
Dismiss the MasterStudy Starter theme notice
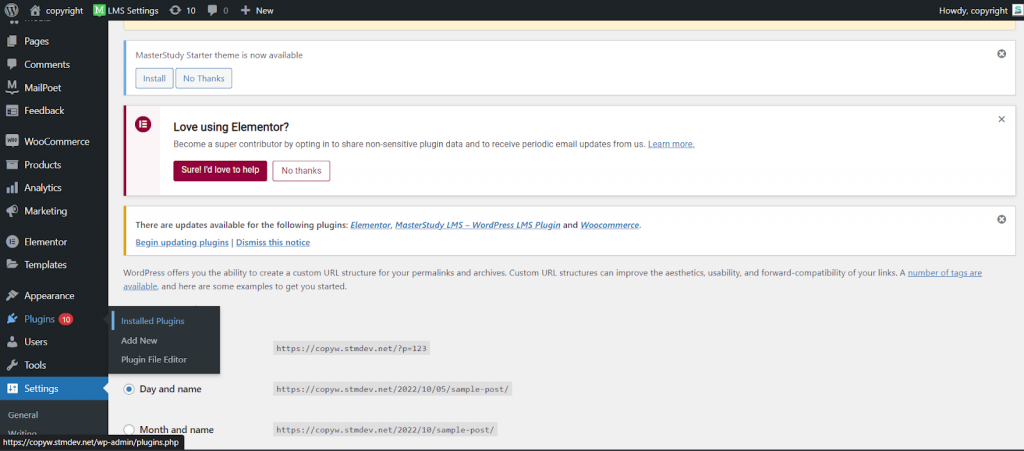pos(1001,54)
